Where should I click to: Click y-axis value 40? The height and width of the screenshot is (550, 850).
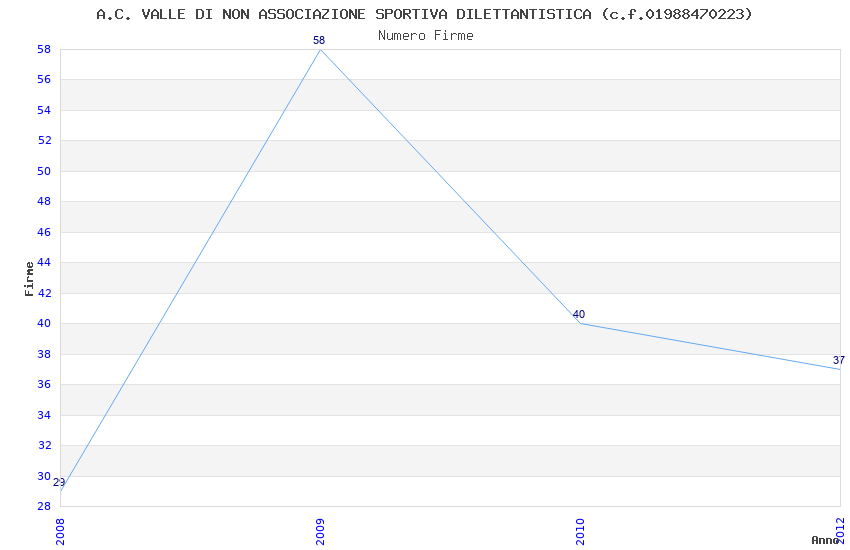point(44,323)
